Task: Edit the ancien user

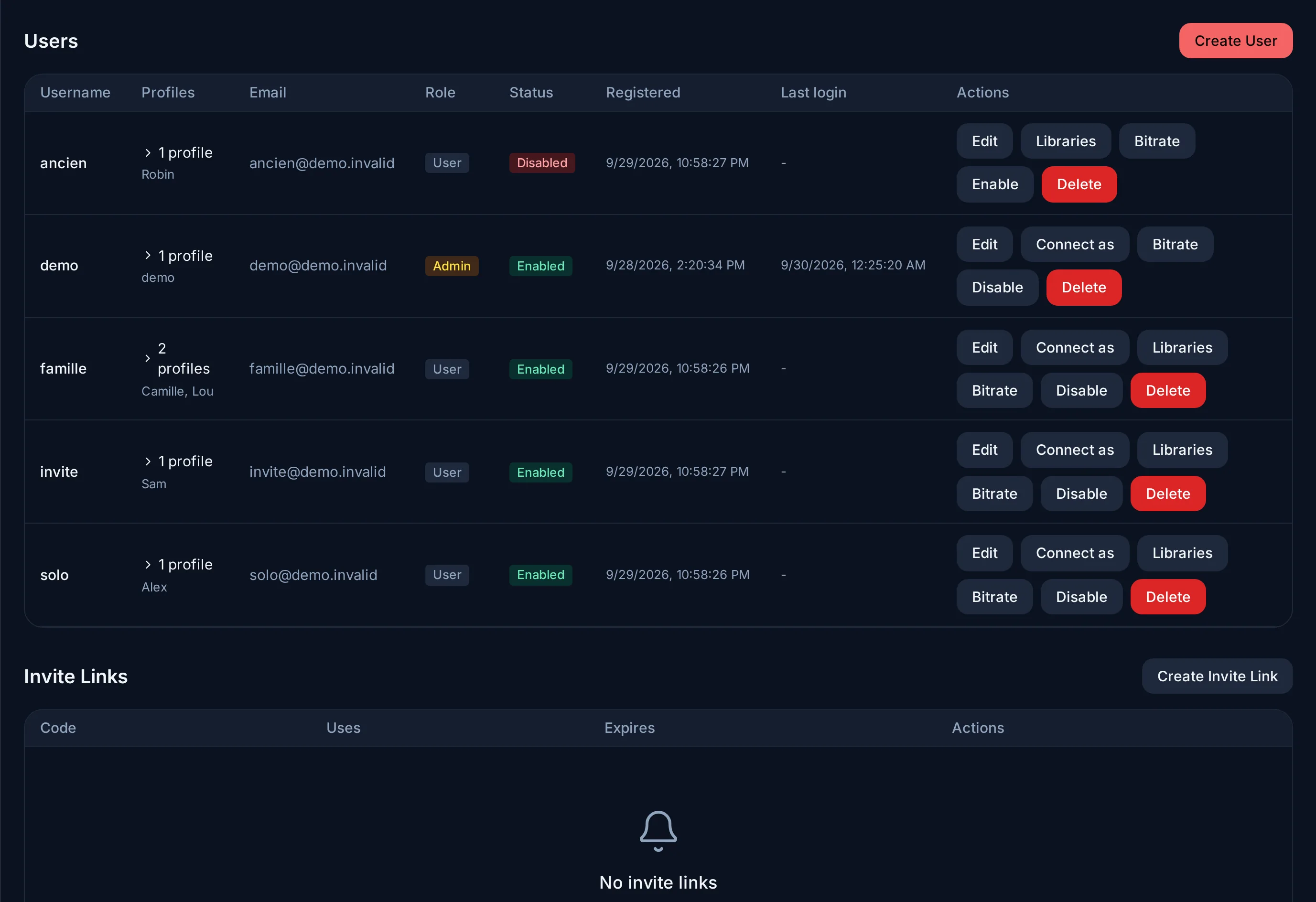Action: 984,141
